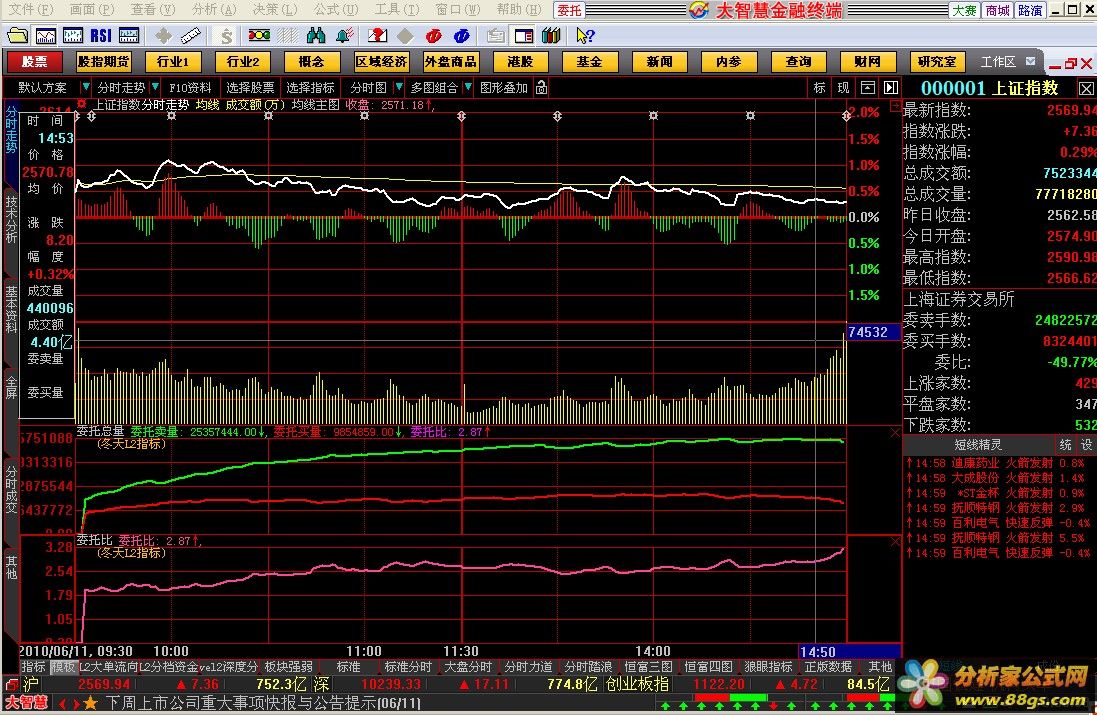Switch to the 港股 tab

(520, 62)
